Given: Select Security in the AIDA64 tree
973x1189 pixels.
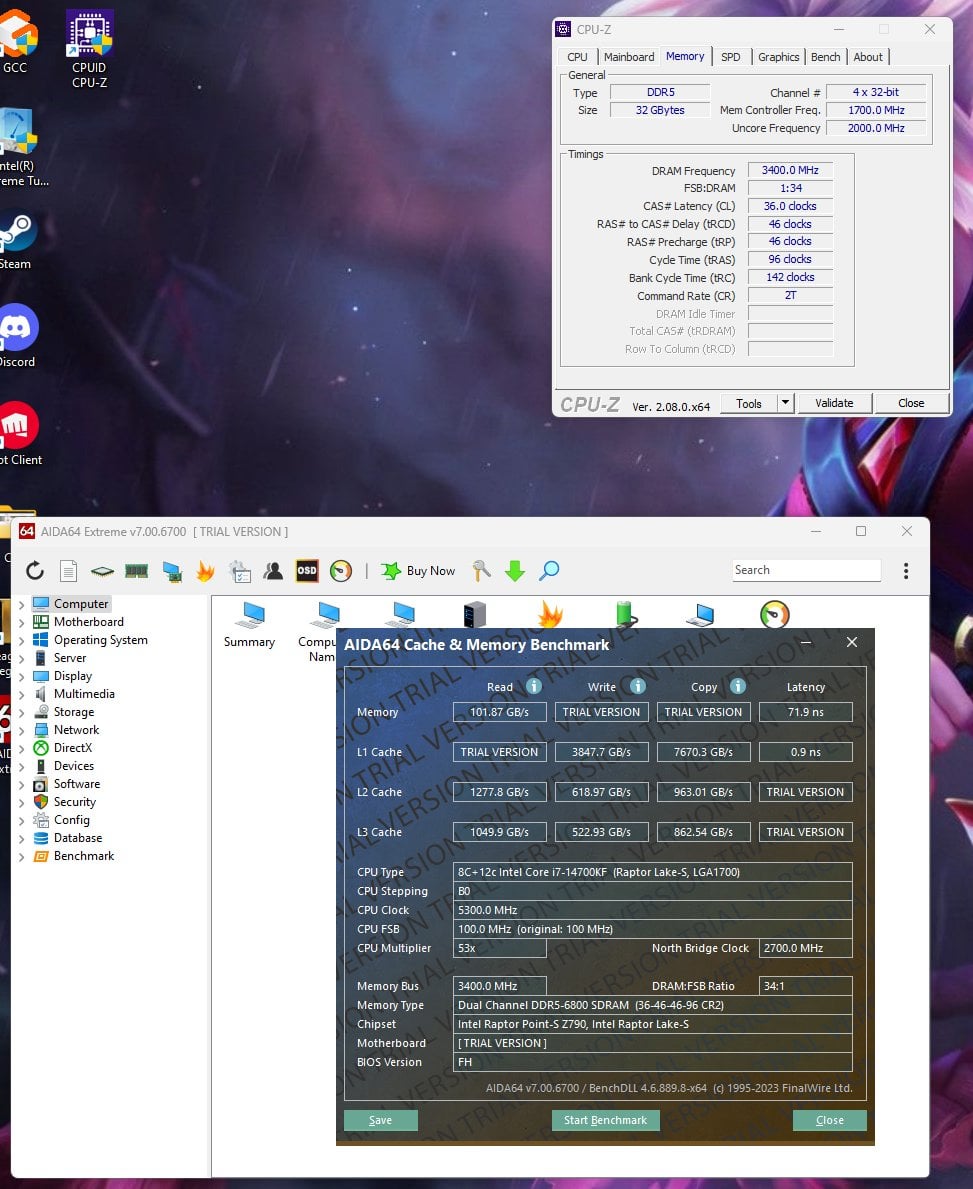Looking at the screenshot, I should click(x=74, y=802).
